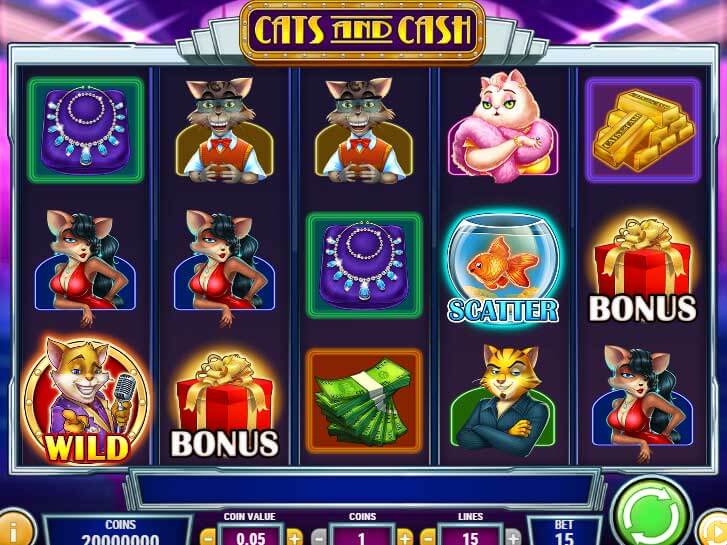The height and width of the screenshot is (545, 727).
Task: Click the gold bars symbol
Action: (643, 130)
